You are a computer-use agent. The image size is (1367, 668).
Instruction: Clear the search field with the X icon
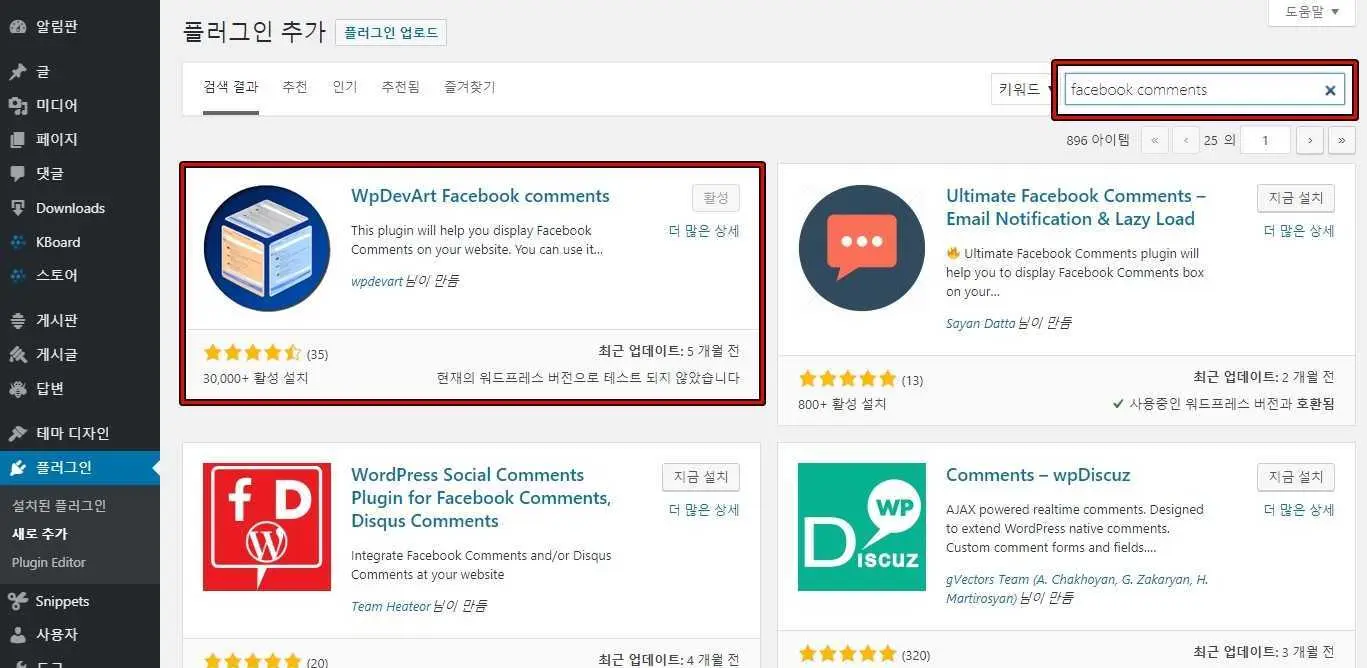(x=1330, y=90)
